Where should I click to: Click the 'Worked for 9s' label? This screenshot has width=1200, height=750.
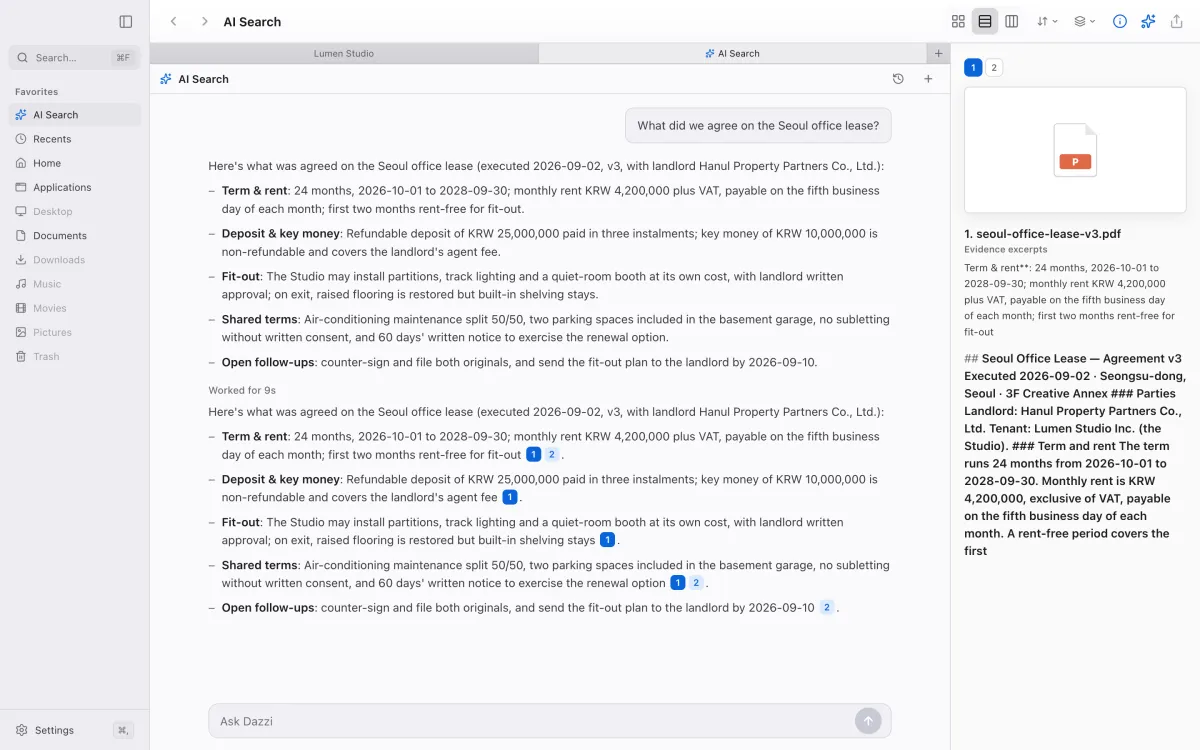pos(242,390)
